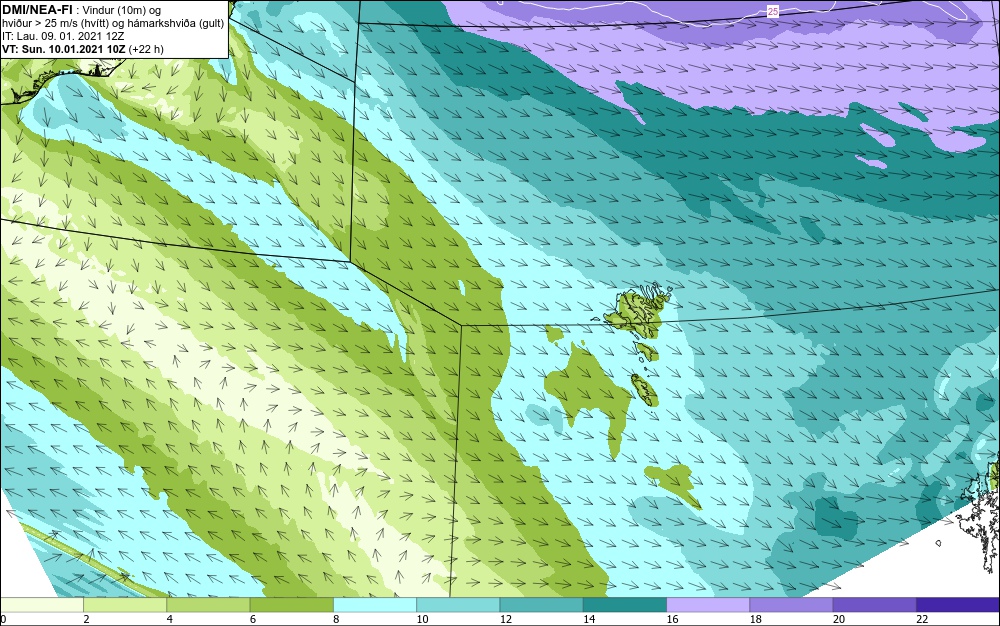The width and height of the screenshot is (1000, 626).
Task: Click the 8–10 m/s light cyan legend swatch
Action: (375, 605)
